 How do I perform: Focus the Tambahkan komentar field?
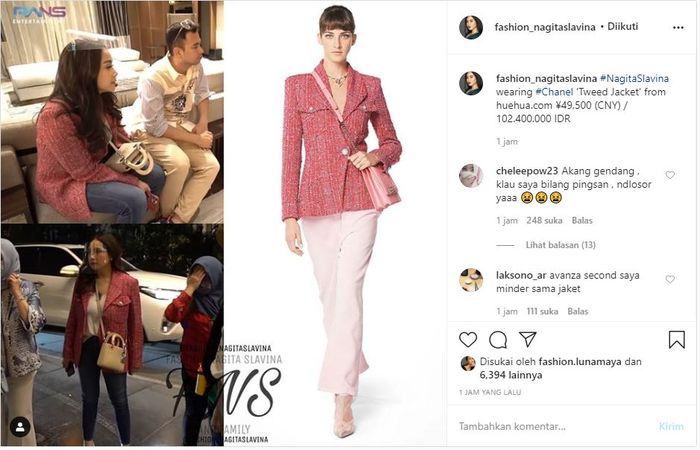point(554,426)
